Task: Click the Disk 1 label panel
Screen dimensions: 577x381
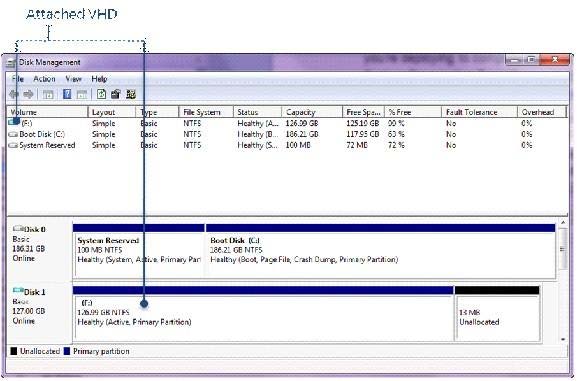Action: [x=39, y=313]
